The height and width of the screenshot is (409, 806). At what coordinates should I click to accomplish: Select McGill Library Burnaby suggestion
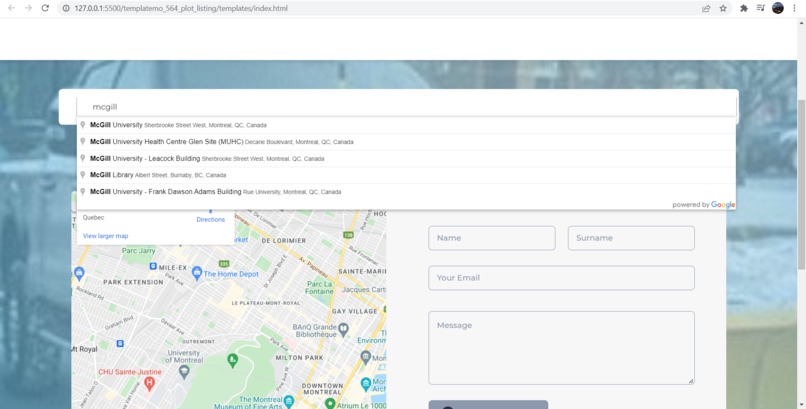(x=406, y=175)
